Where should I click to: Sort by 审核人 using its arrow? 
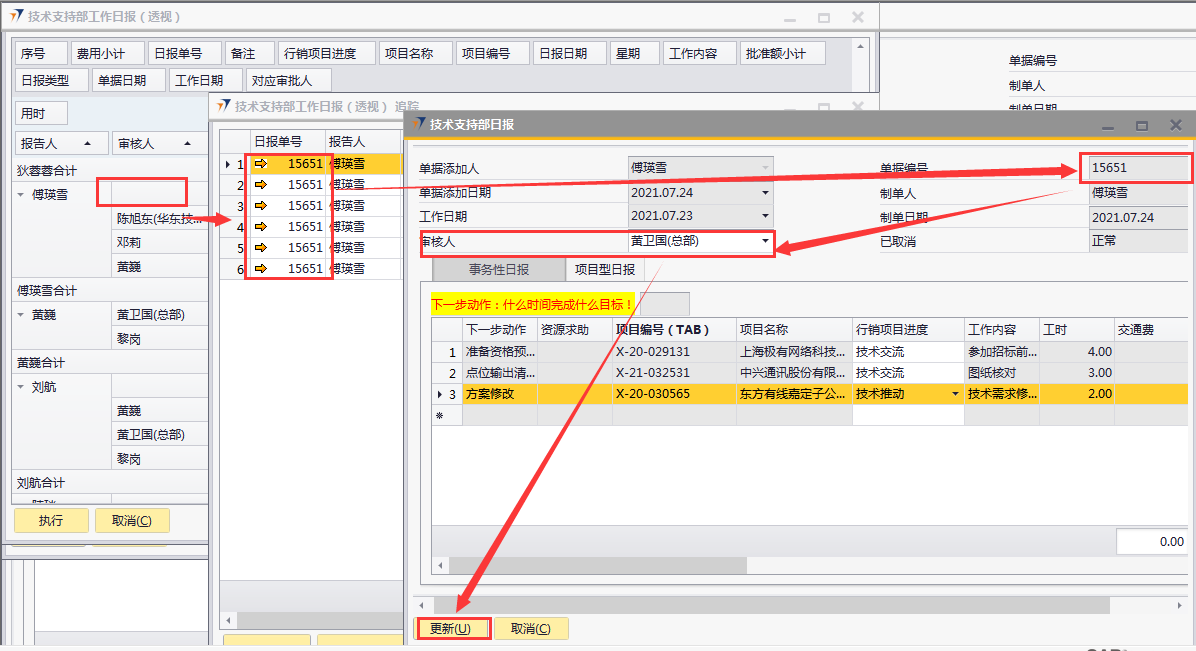(x=178, y=144)
